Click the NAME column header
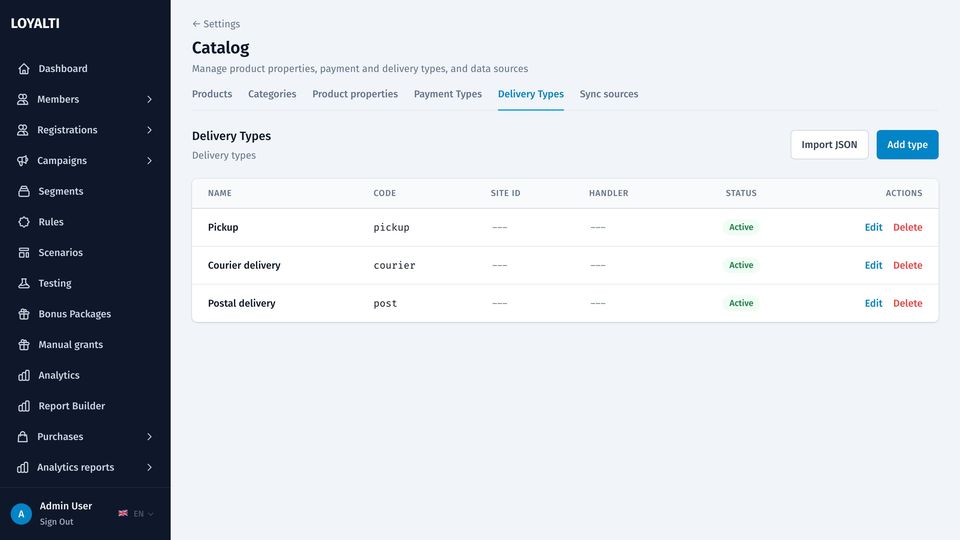The height and width of the screenshot is (540, 960). coord(219,193)
